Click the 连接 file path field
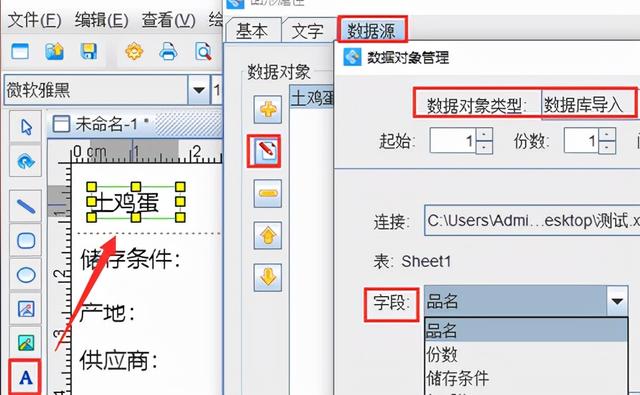 (x=532, y=220)
